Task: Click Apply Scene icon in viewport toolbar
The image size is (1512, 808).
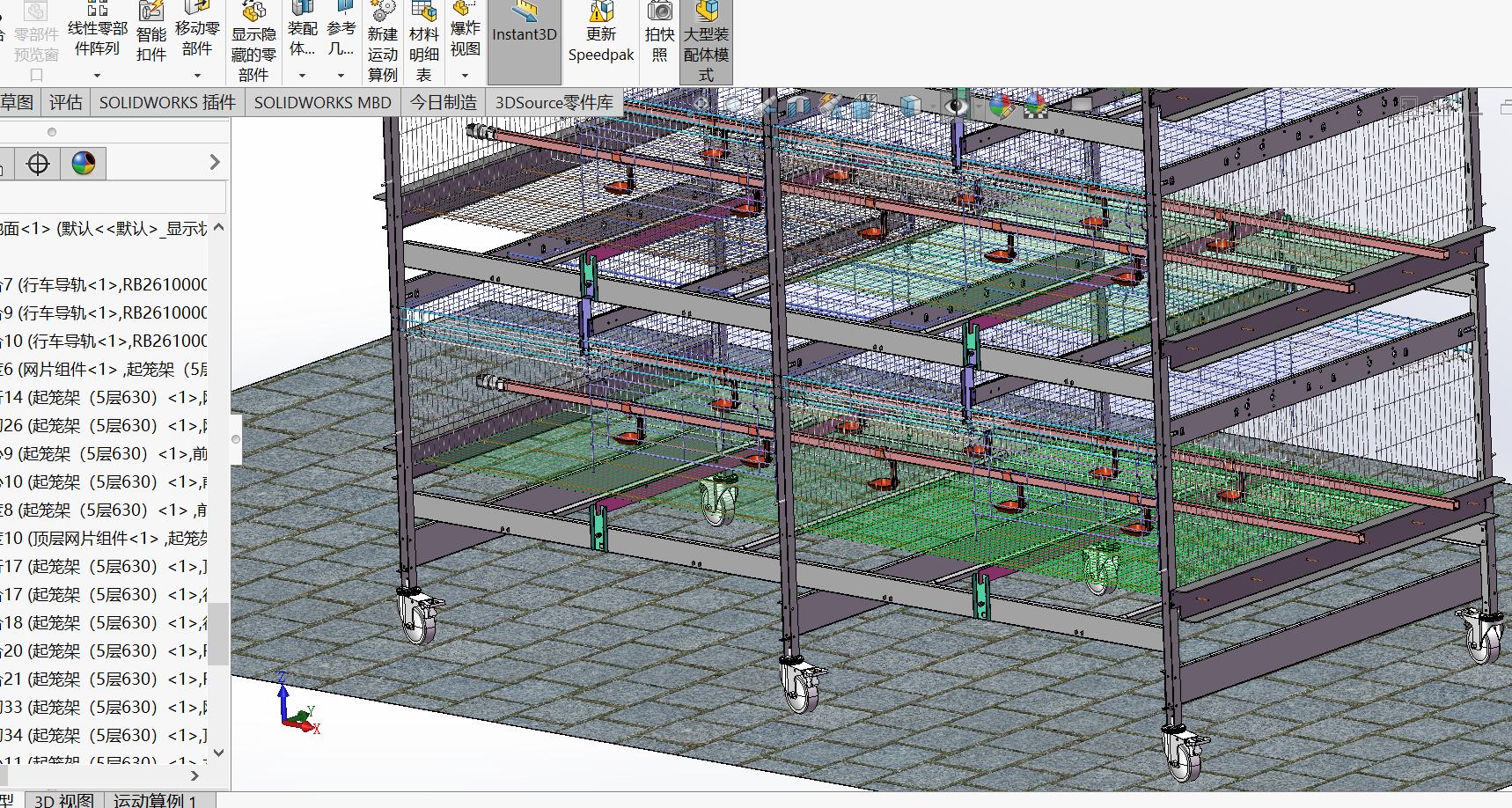Action: click(1036, 107)
